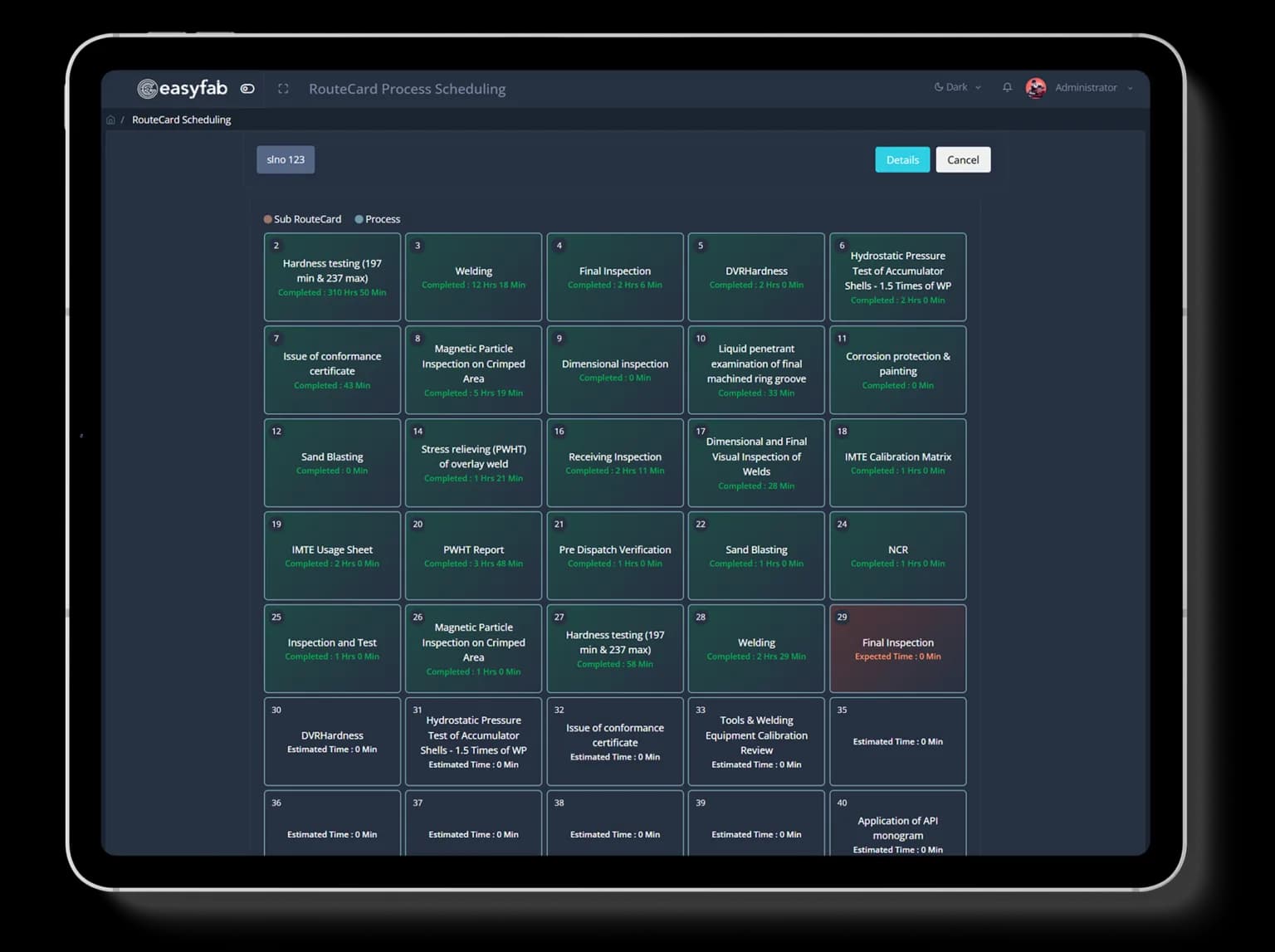This screenshot has width=1275, height=952.
Task: Open card 4 Final Inspection
Action: [615, 277]
